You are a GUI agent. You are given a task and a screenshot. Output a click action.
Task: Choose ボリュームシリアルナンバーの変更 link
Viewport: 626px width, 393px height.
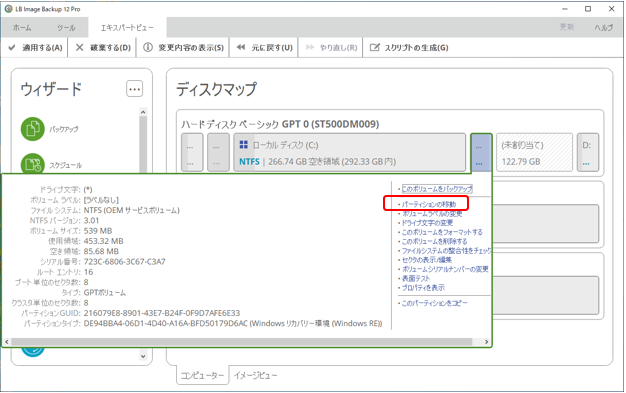[x=445, y=269]
